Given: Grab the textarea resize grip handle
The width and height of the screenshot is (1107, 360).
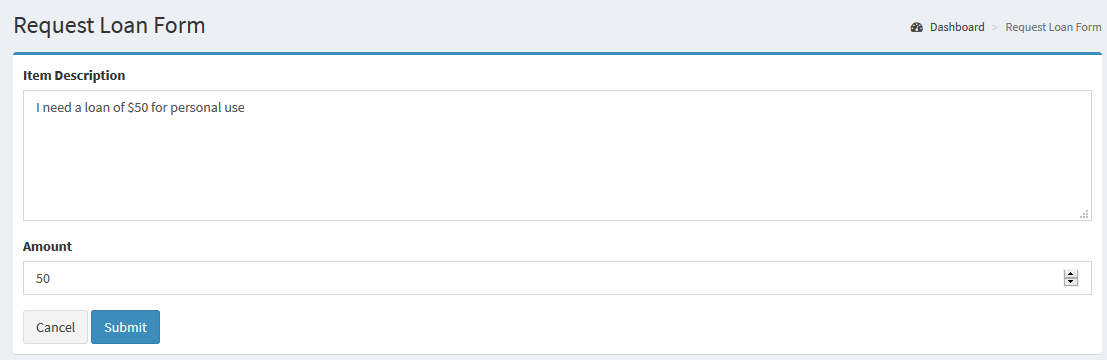Looking at the screenshot, I should click(x=1084, y=213).
